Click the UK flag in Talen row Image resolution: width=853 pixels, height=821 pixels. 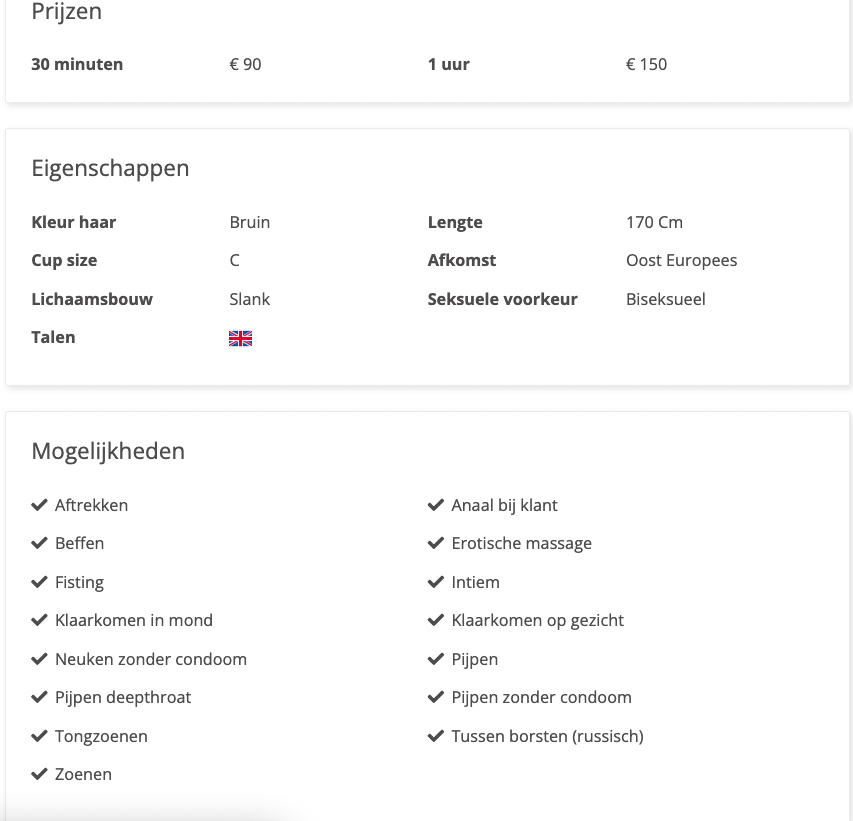(240, 338)
